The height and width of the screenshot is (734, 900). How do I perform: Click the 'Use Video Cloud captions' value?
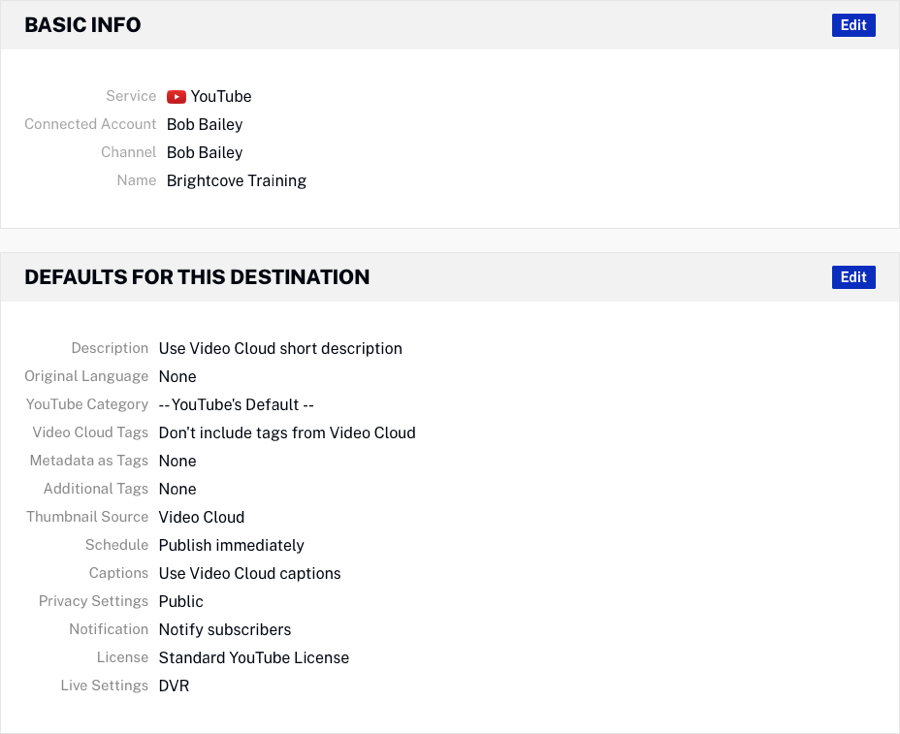(x=249, y=573)
